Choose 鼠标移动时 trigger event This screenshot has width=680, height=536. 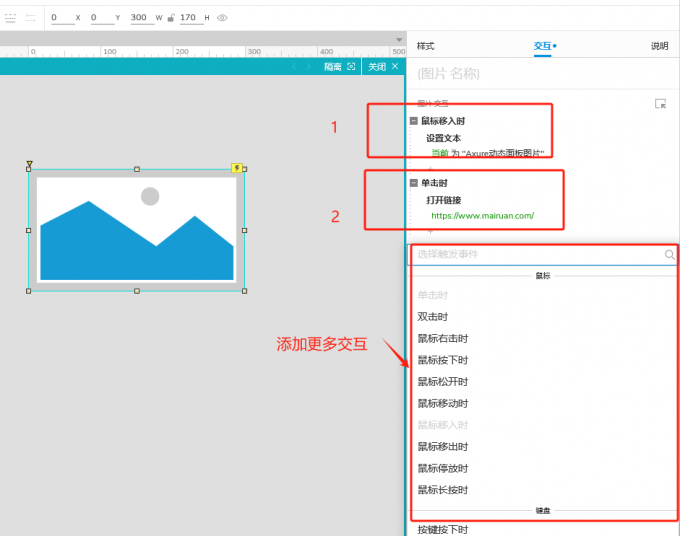point(443,403)
